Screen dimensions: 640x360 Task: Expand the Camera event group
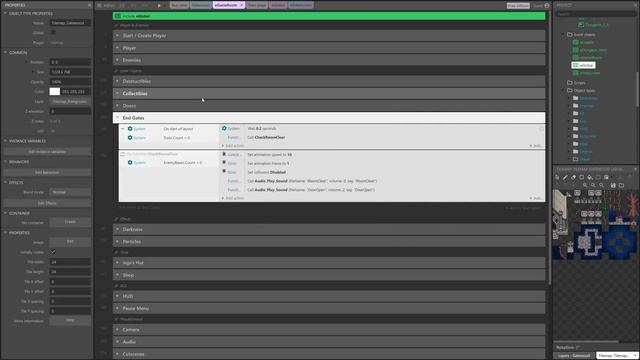pos(117,329)
